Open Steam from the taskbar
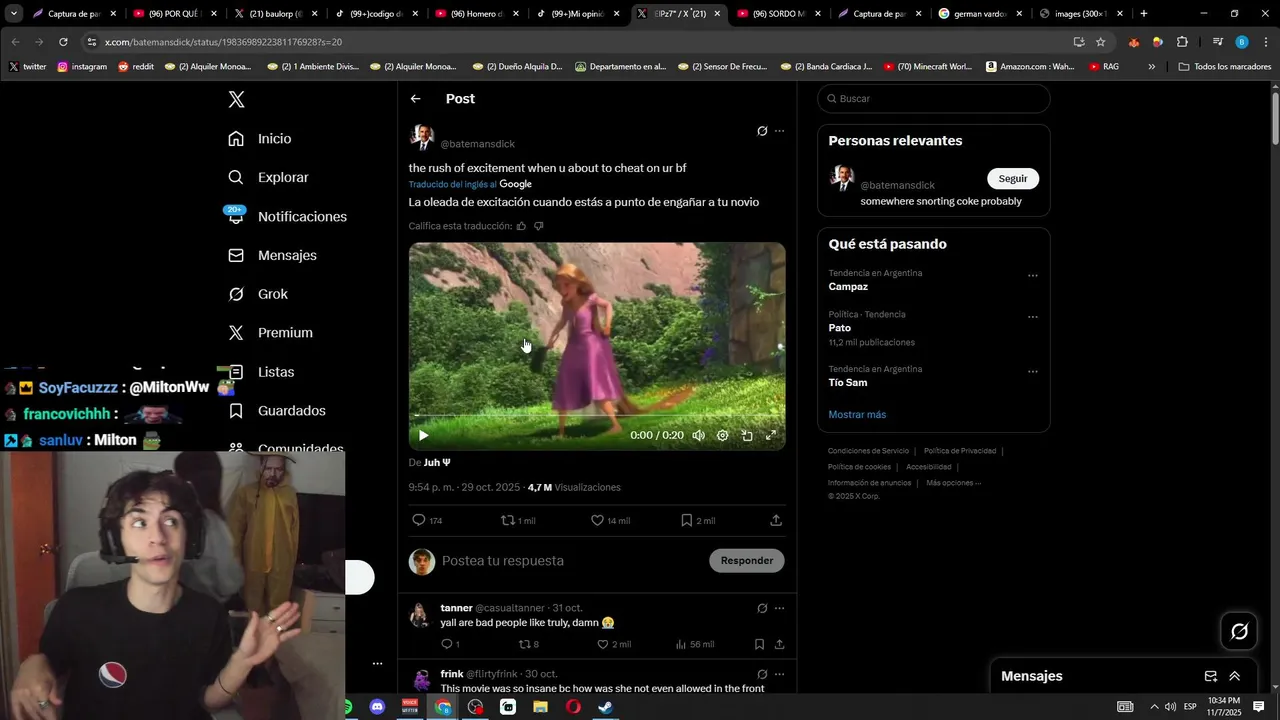This screenshot has height=720, width=1280. (x=606, y=707)
